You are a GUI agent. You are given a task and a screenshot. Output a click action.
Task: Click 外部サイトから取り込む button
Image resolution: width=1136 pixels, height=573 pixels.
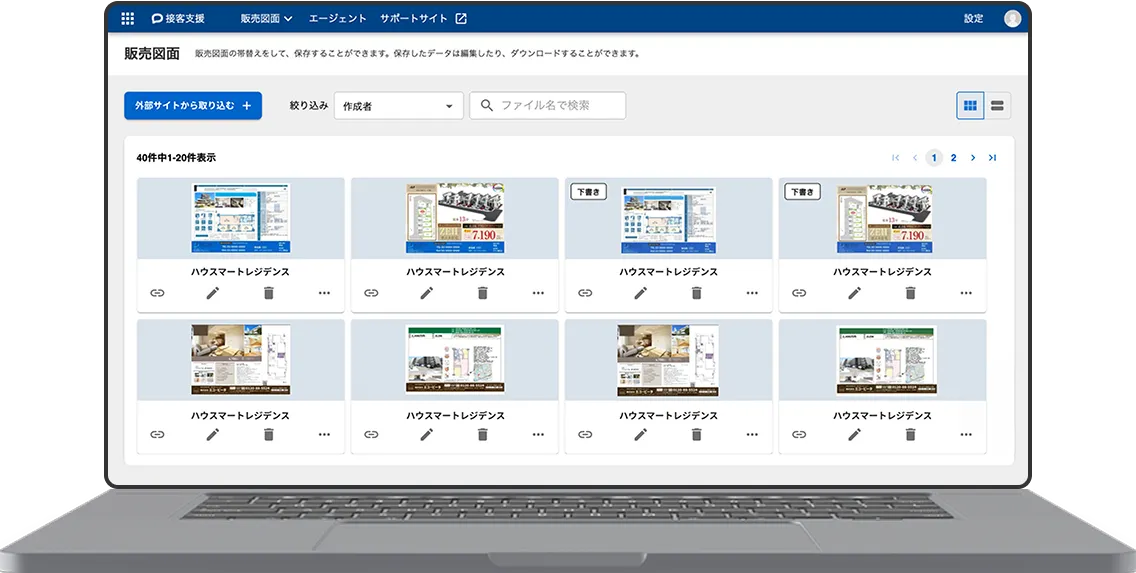point(193,106)
